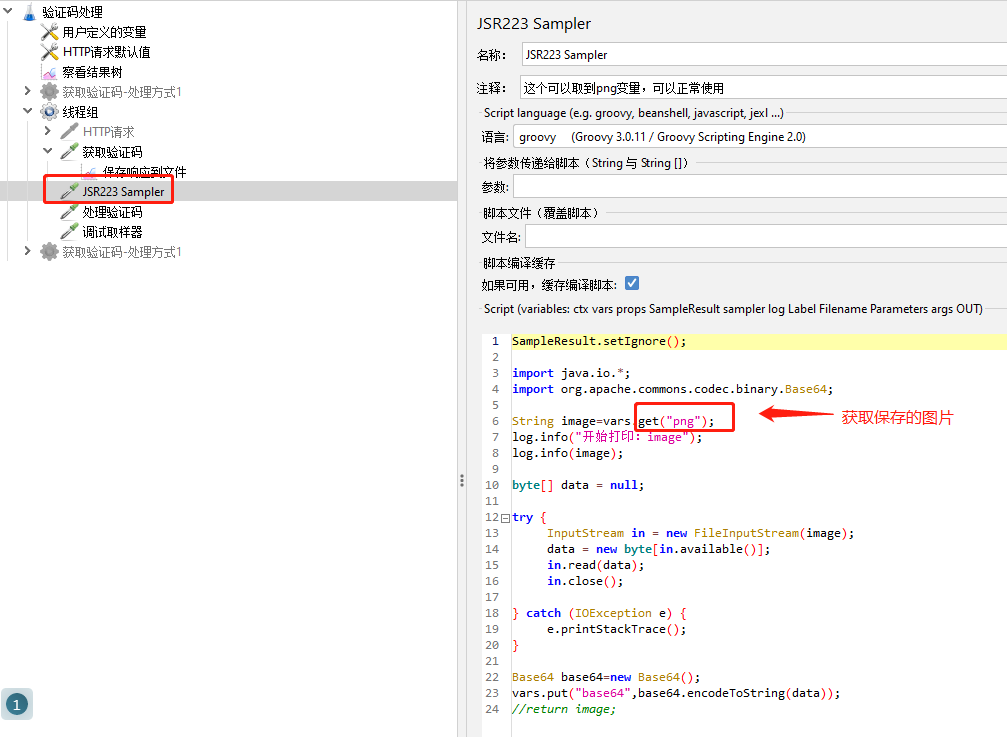This screenshot has height=737, width=1007.
Task: Select 保存响应到文件 in the tree
Action: 144,171
